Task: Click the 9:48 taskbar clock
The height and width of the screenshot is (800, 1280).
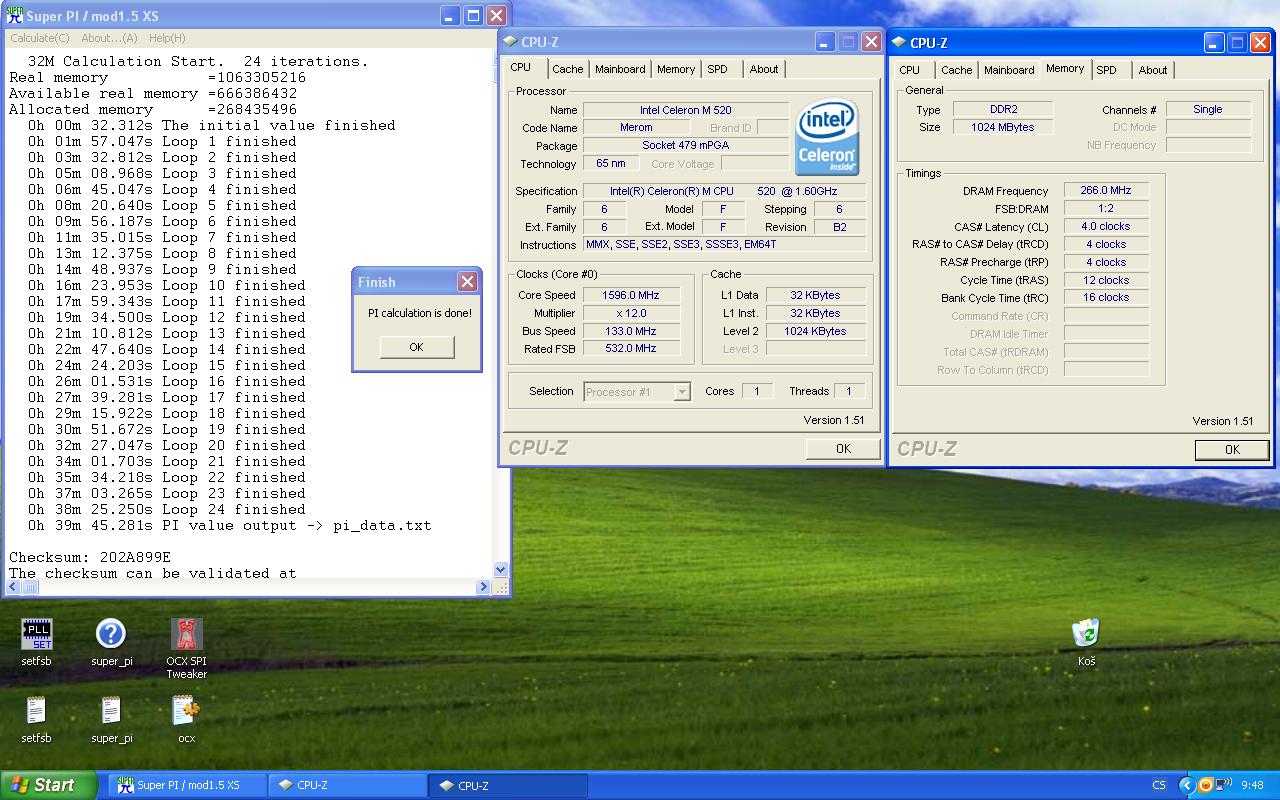Action: pyautogui.click(x=1252, y=786)
